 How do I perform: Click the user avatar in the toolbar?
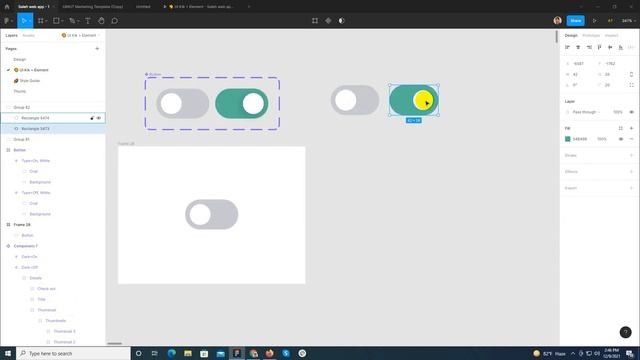pos(558,20)
